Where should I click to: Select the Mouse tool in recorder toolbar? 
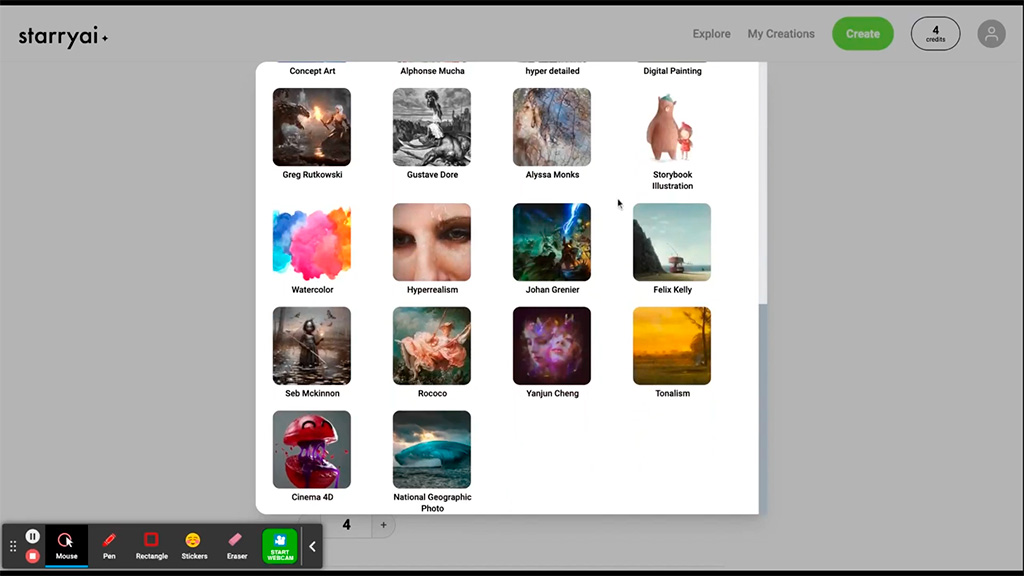(x=67, y=545)
